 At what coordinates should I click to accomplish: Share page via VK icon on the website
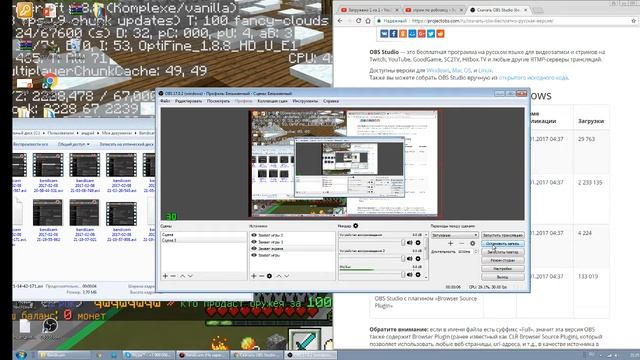[384, 34]
